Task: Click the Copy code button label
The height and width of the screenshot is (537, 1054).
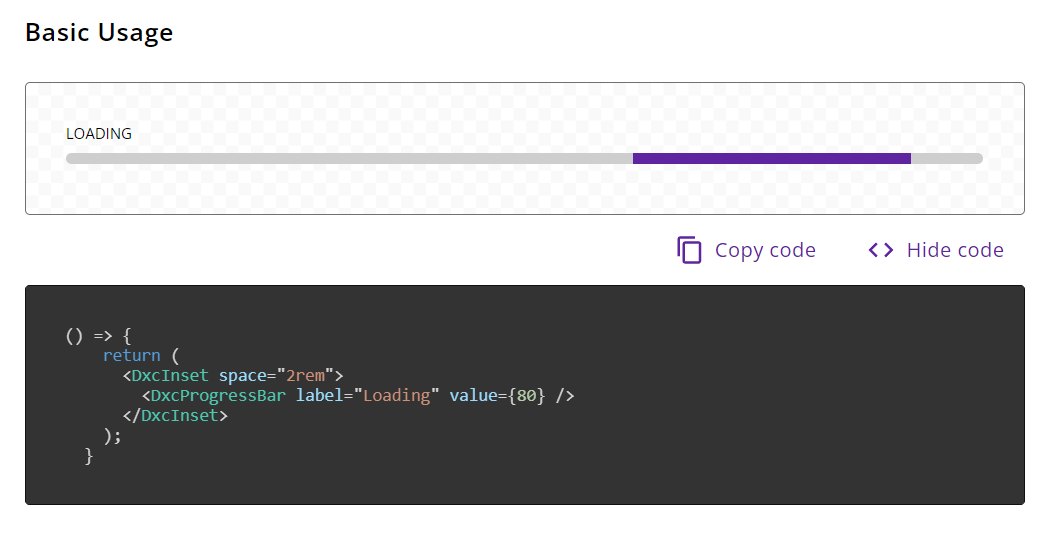Action: pyautogui.click(x=765, y=250)
